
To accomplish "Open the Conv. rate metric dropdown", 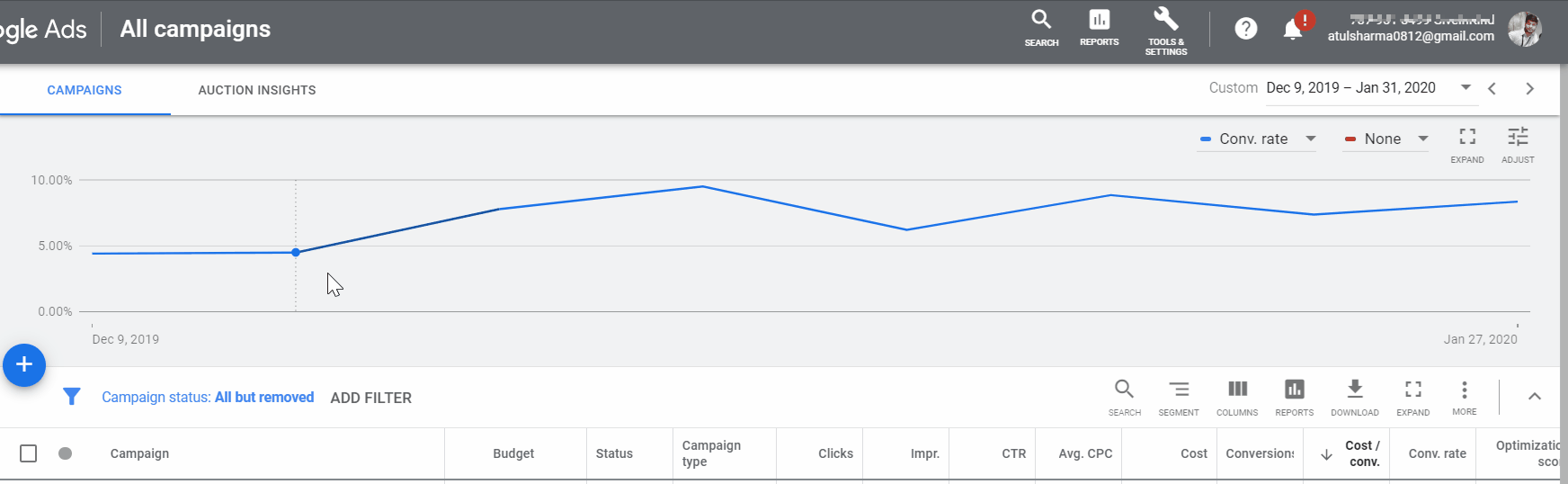I will pyautogui.click(x=1257, y=139).
